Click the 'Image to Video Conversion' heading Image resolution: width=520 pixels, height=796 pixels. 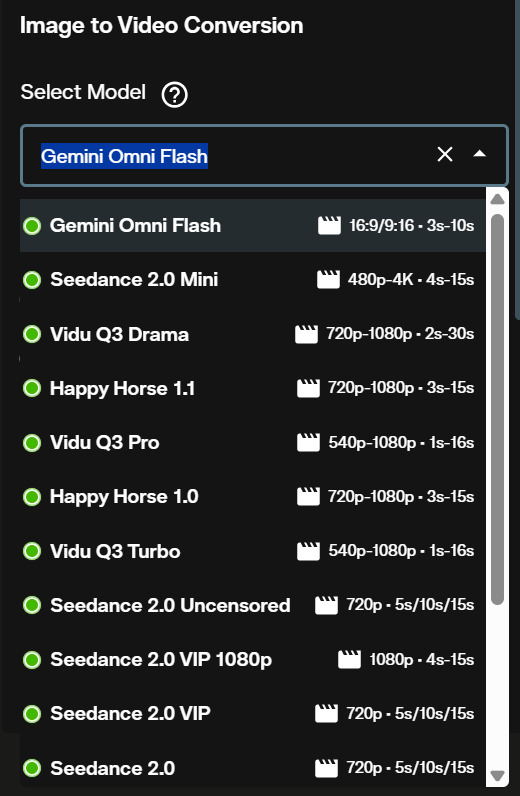(x=161, y=25)
